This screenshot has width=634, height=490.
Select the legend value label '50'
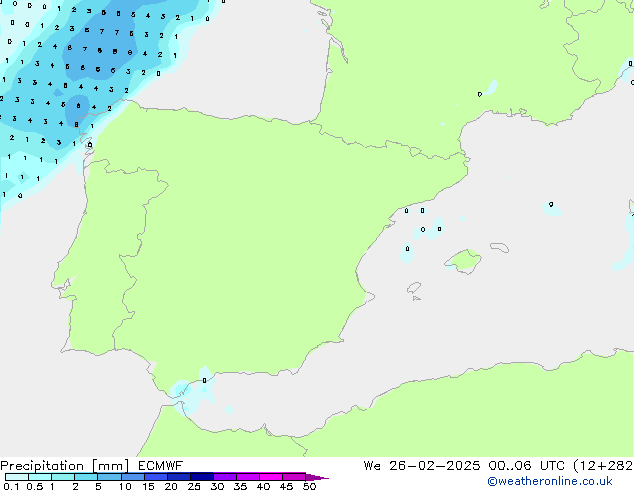pyautogui.click(x=309, y=486)
